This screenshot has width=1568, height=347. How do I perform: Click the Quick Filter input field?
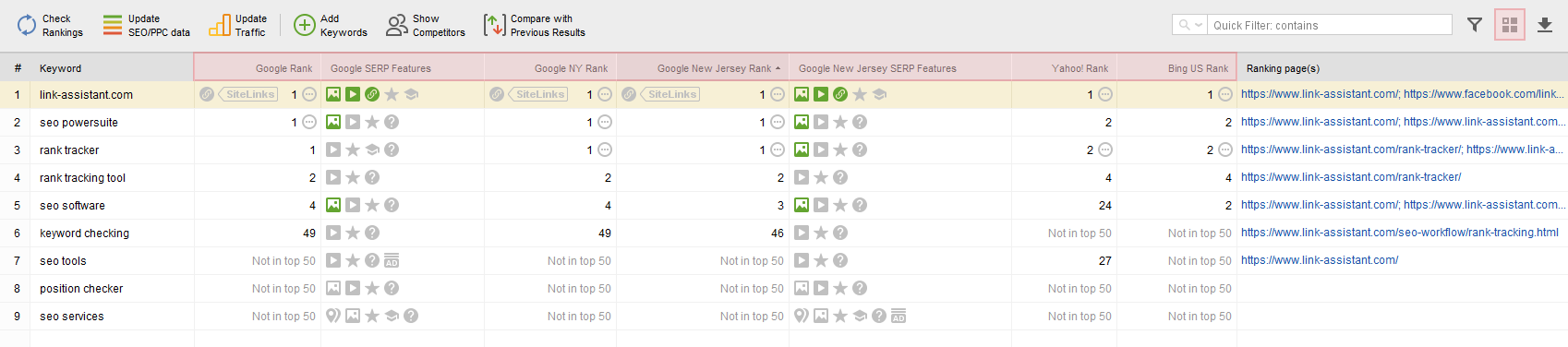(1330, 25)
